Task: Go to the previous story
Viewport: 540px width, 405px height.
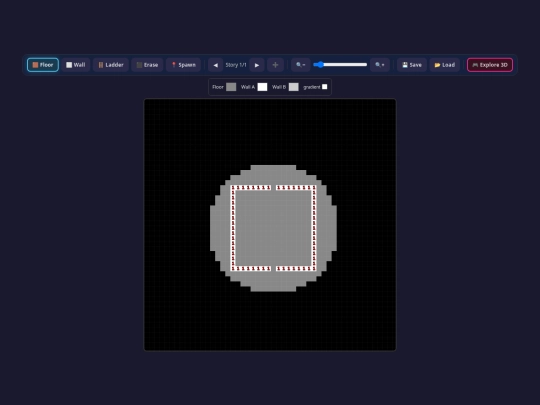Action: click(216, 65)
